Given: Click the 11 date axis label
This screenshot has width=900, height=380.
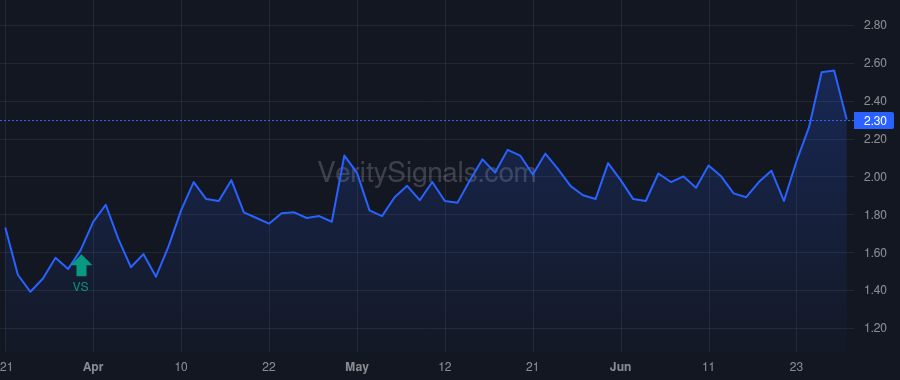Looking at the screenshot, I should point(709,367).
